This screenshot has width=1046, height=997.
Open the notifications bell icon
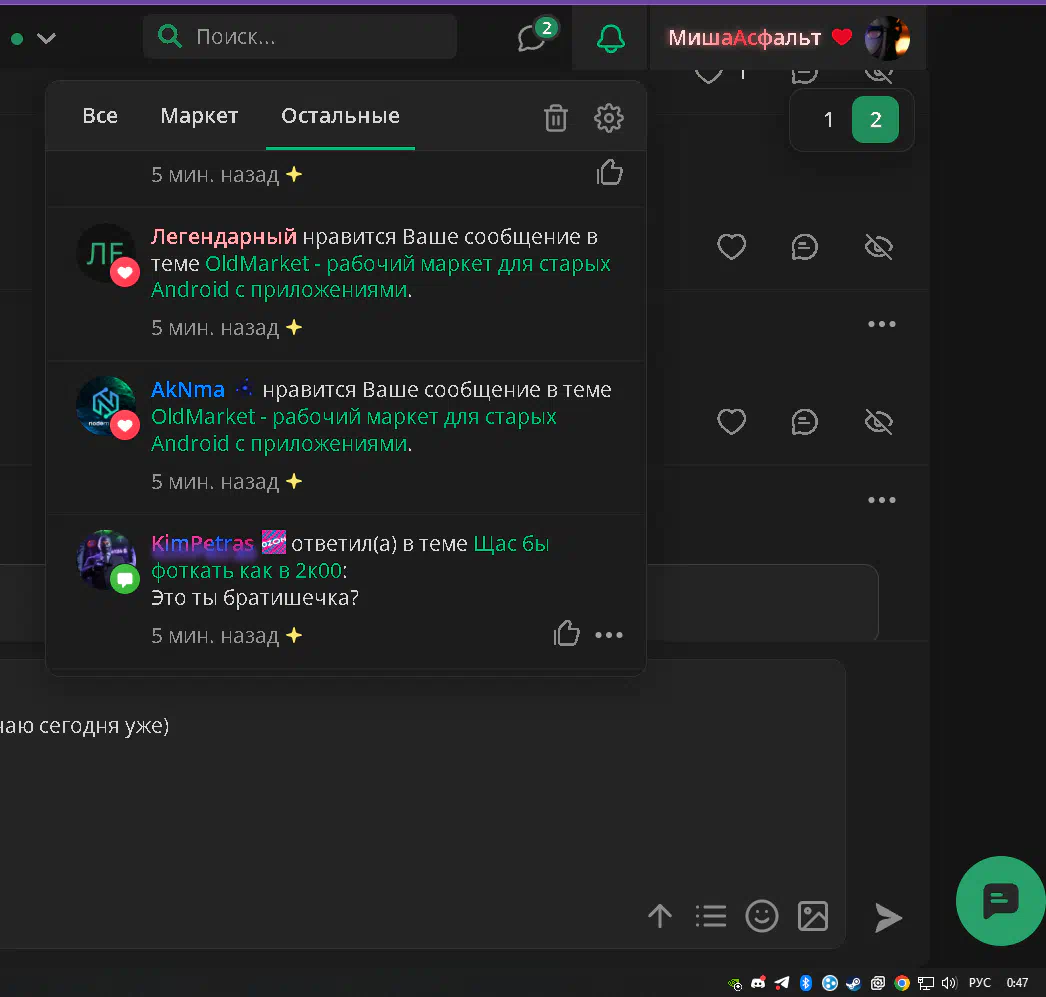[x=610, y=39]
